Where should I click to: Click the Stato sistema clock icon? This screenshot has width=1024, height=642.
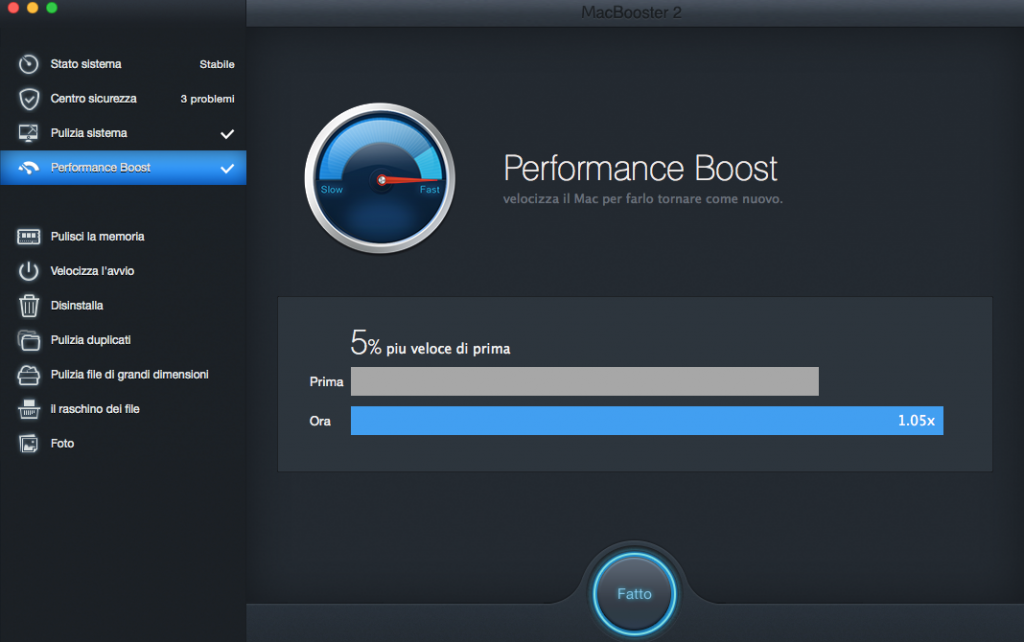click(x=29, y=64)
